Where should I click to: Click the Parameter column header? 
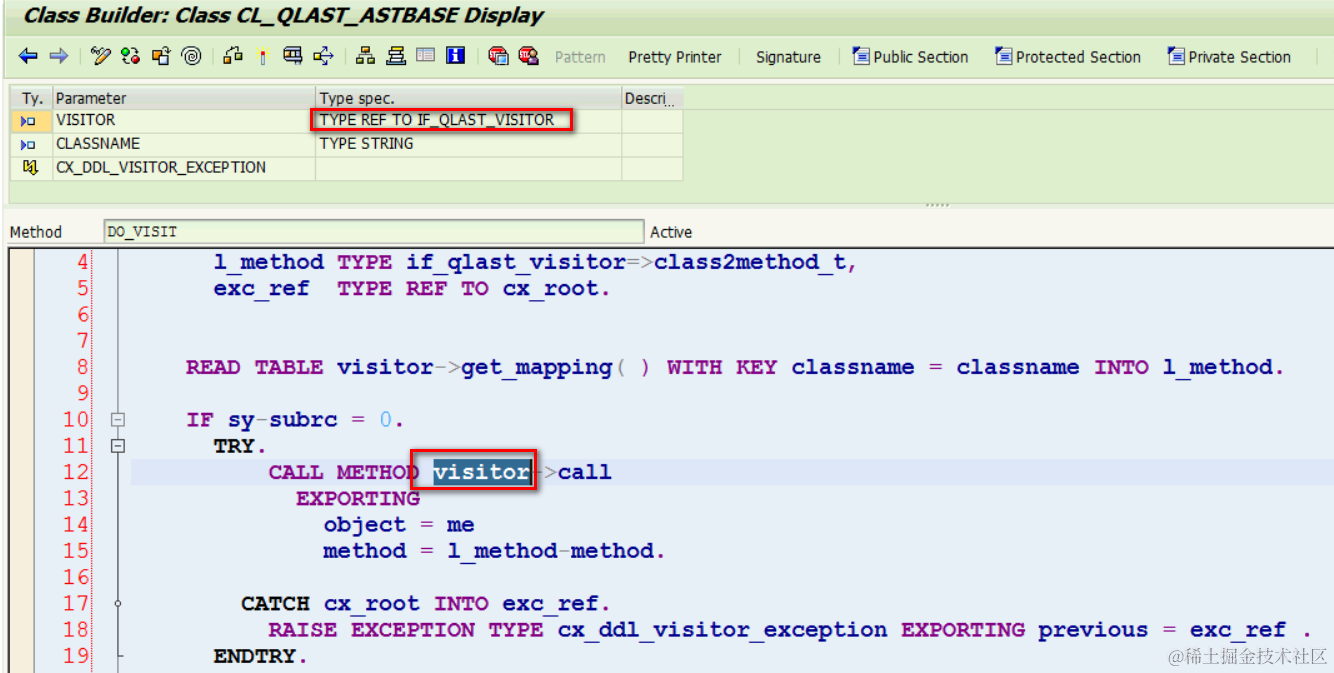click(183, 98)
